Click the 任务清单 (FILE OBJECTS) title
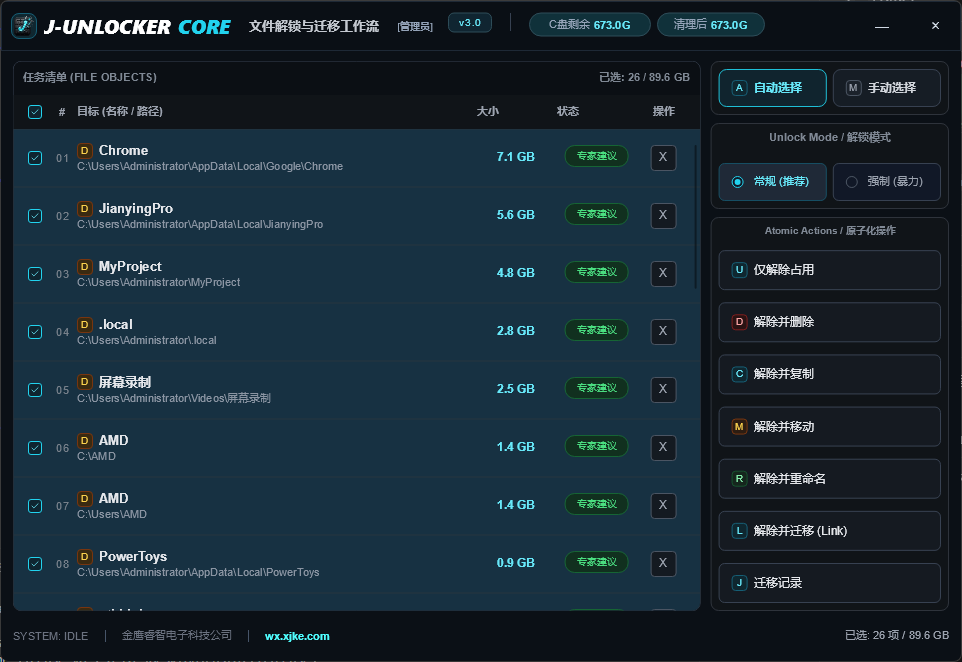The width and height of the screenshot is (962, 662). pyautogui.click(x=90, y=77)
